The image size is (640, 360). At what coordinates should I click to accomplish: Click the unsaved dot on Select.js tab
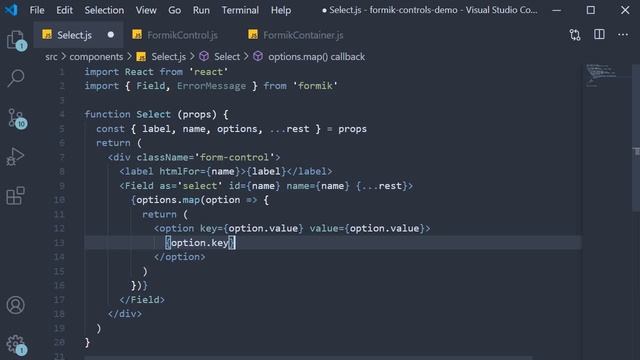click(111, 35)
